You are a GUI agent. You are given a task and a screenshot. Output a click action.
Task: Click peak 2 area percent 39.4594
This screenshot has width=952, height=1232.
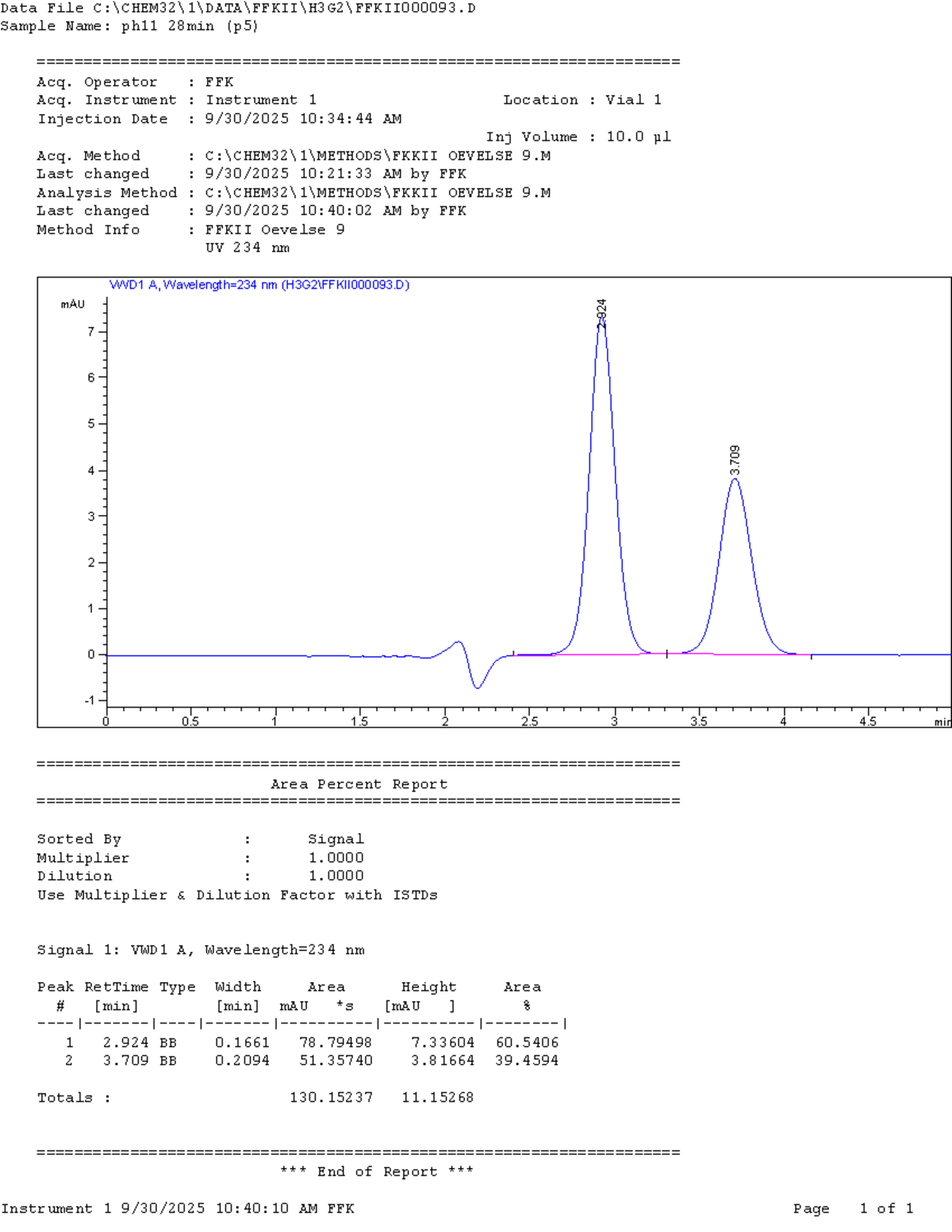[527, 1061]
